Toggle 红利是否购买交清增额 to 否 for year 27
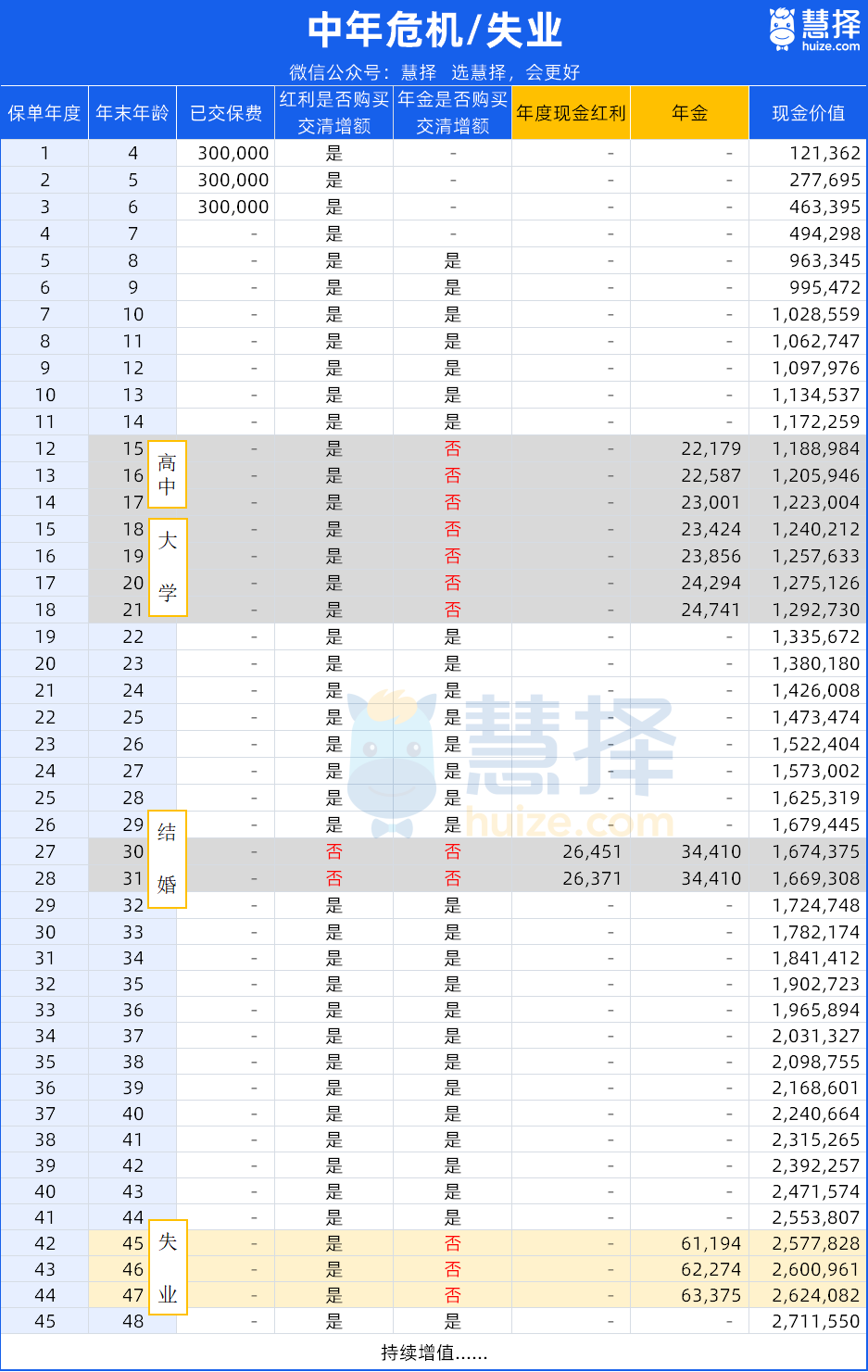Image resolution: width=868 pixels, height=1372 pixels. tap(333, 851)
